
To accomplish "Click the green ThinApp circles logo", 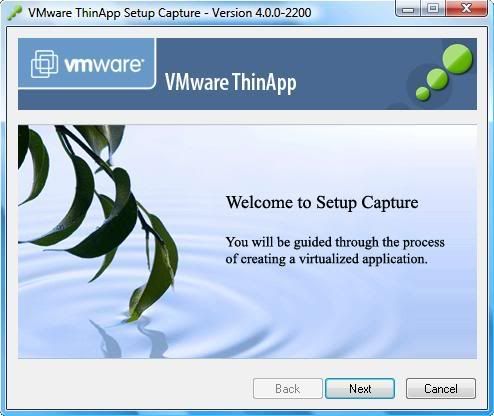I will pos(444,72).
